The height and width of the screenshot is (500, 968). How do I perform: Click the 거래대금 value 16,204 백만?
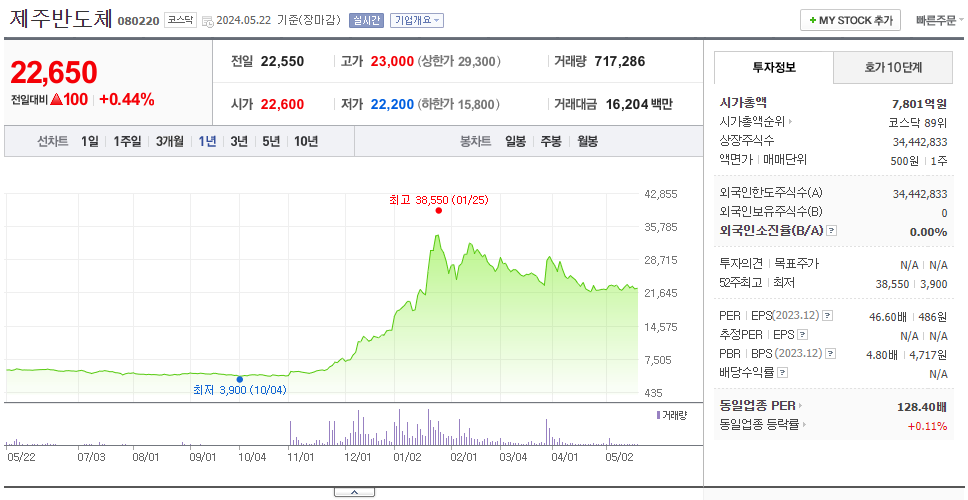[639, 104]
